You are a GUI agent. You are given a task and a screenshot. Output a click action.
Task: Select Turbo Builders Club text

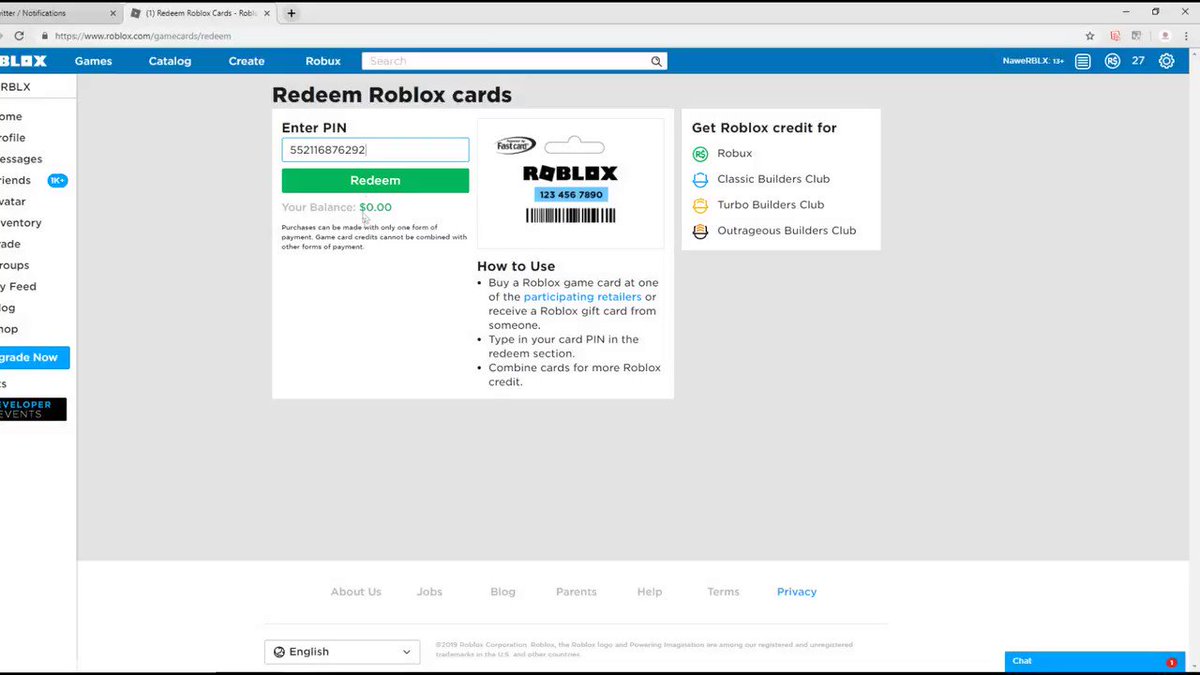click(x=770, y=205)
